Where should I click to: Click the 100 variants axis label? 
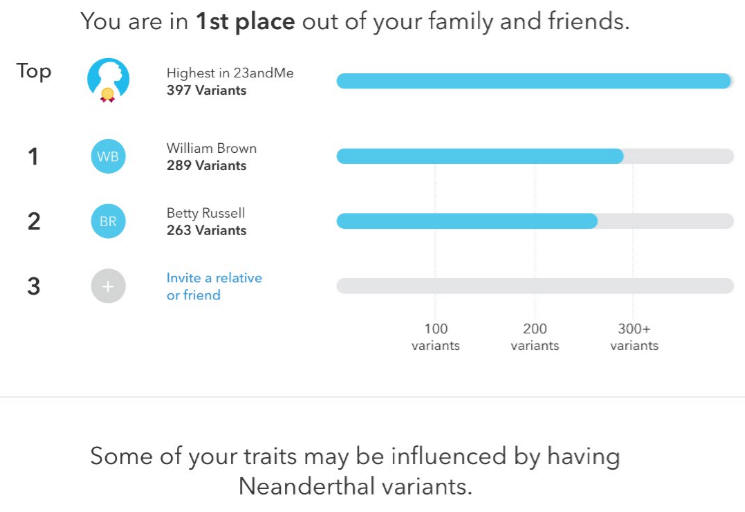click(x=436, y=337)
